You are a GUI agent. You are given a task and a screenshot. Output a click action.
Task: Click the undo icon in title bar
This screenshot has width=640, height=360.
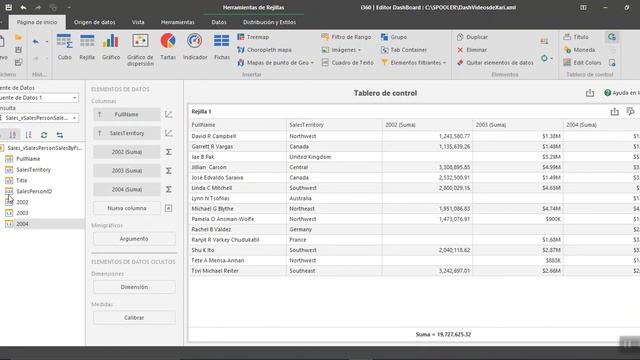(23, 7)
